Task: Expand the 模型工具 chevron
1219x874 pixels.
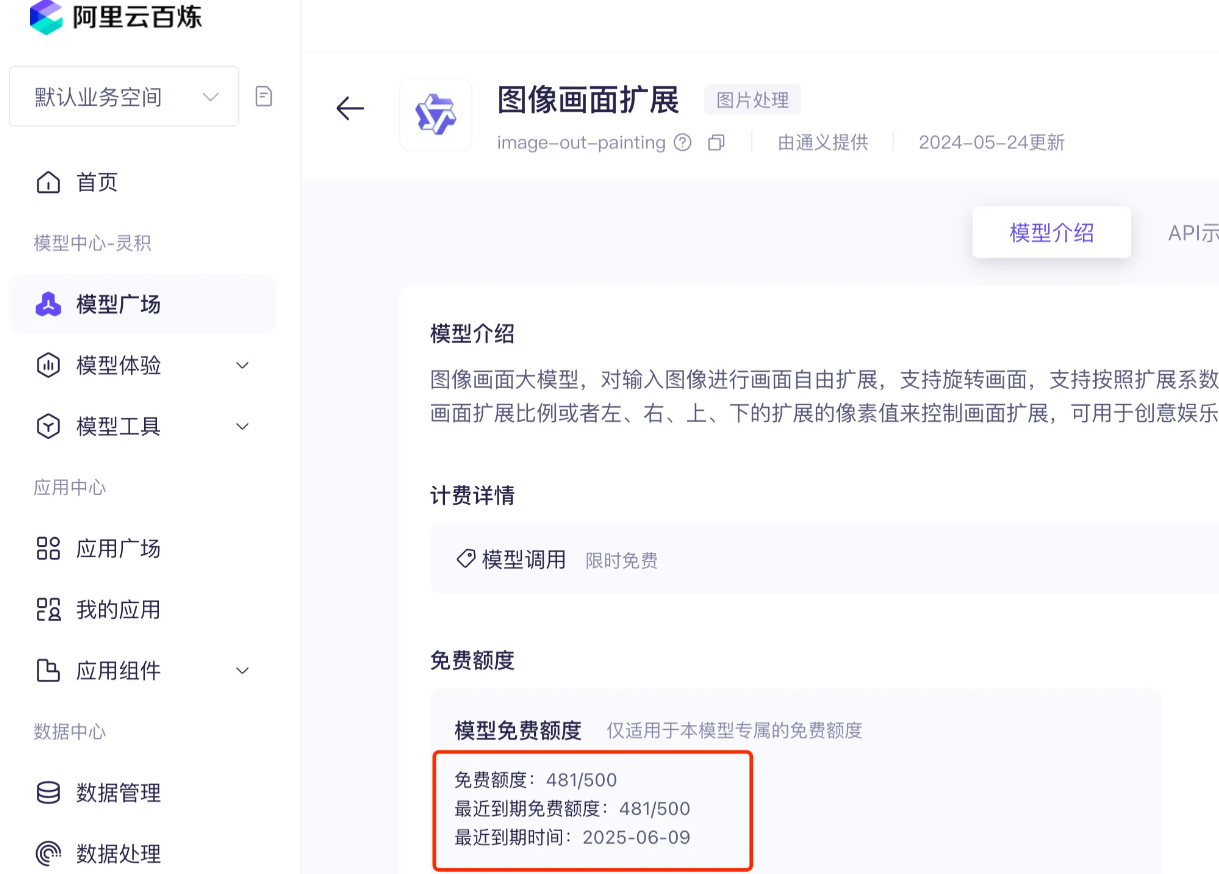Action: [242, 426]
